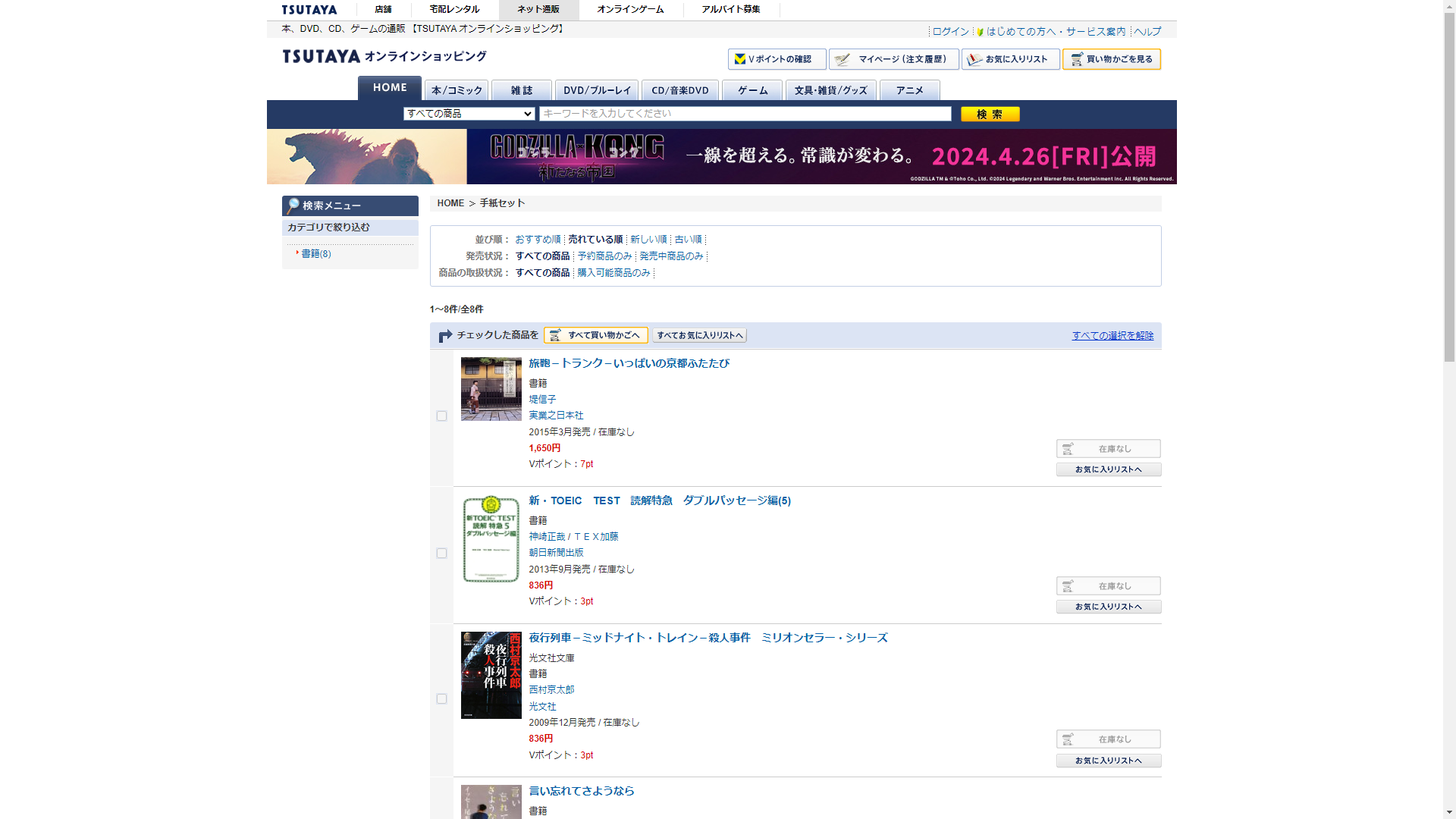Expand the 書籍(8) category filter
Screen dimensions: 1456x819
tap(315, 254)
